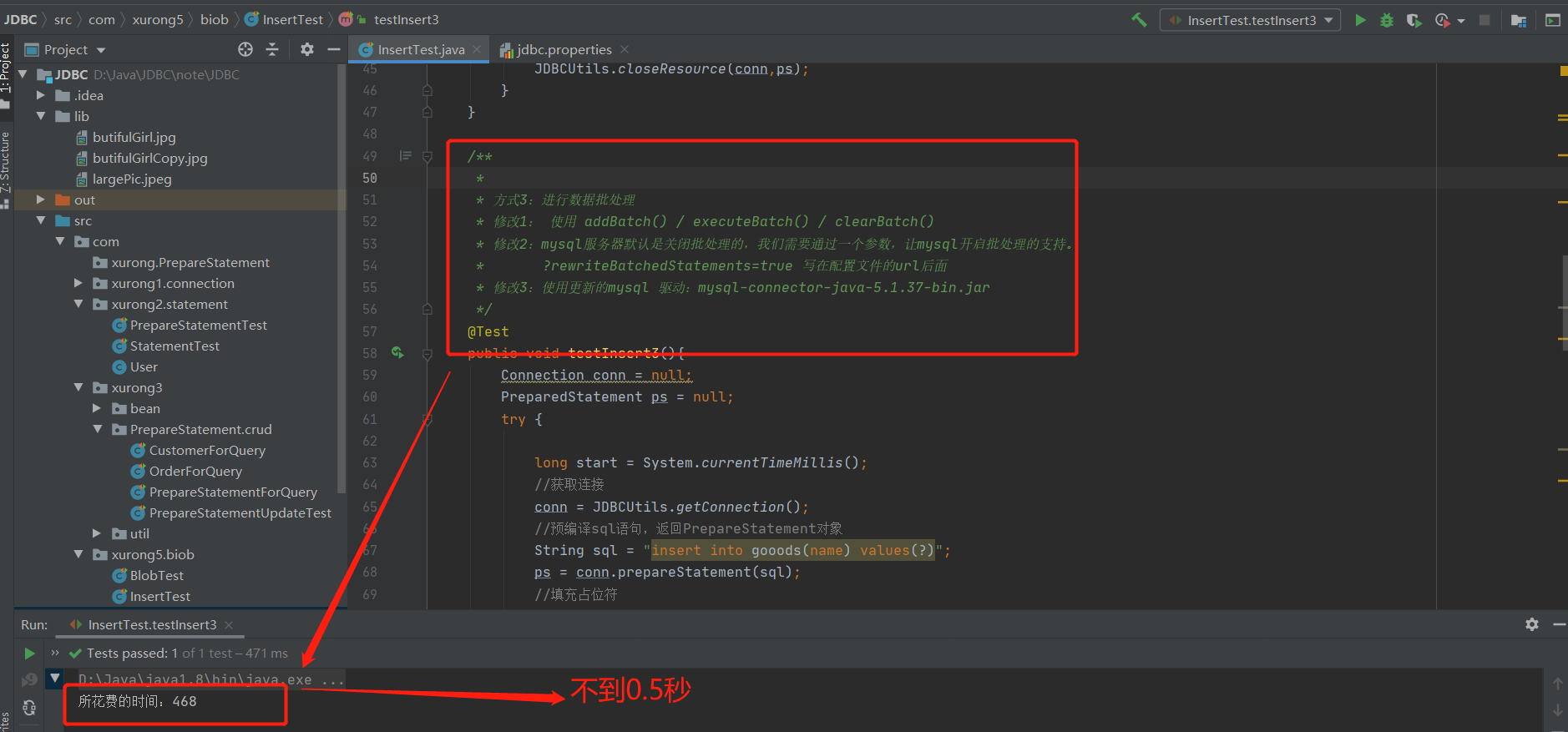The image size is (1568, 732).
Task: Click the more actions chevrons in Run toolbar
Action: pyautogui.click(x=56, y=654)
